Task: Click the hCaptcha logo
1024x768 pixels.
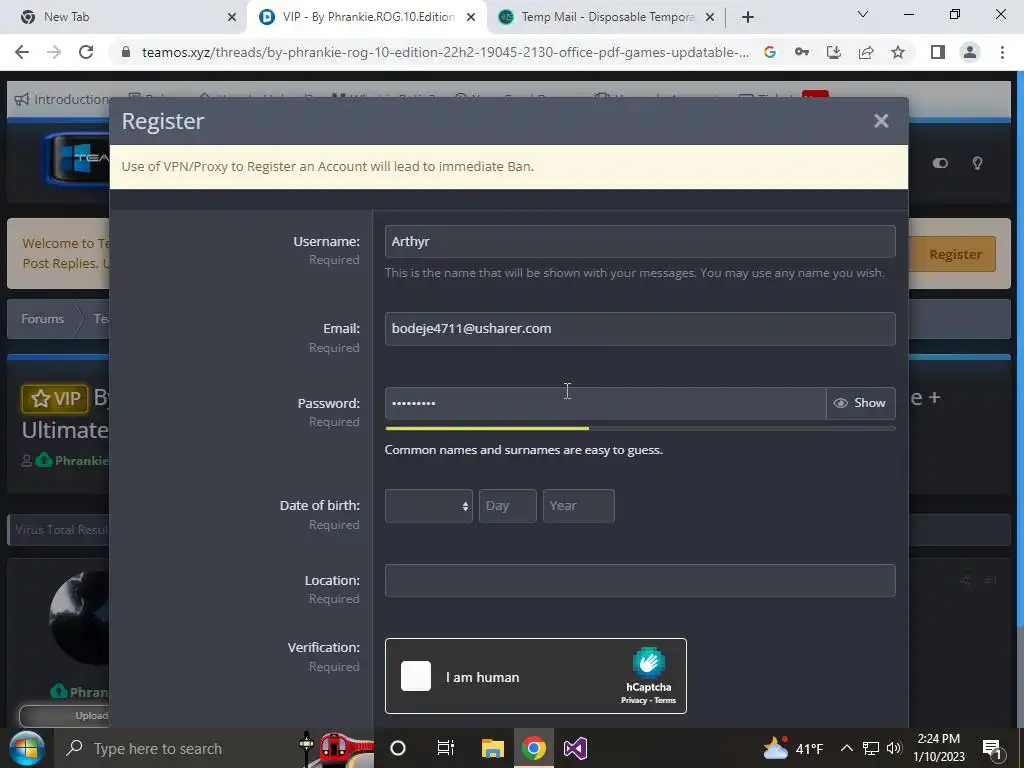Action: point(648,662)
